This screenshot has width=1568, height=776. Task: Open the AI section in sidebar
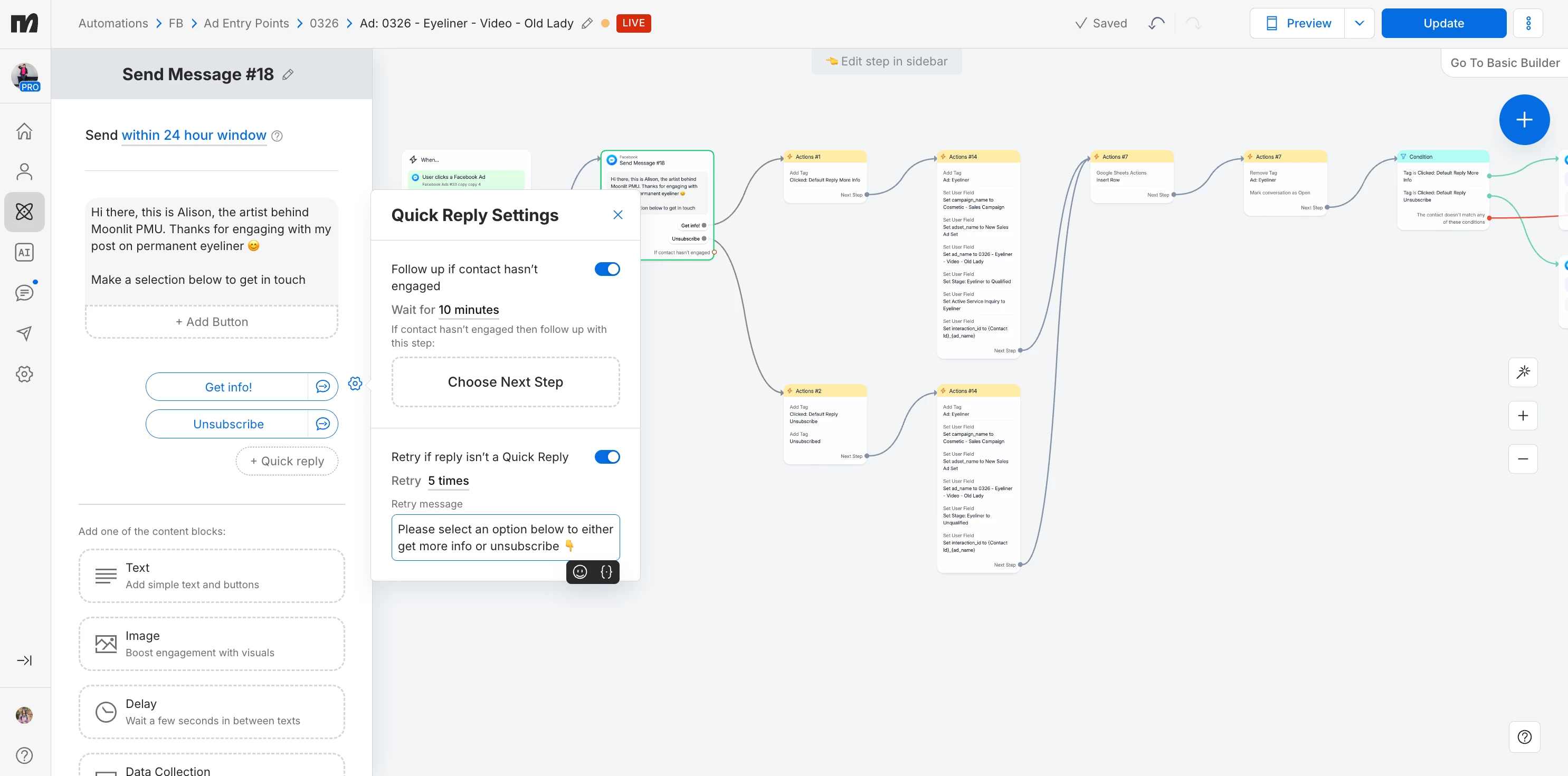24,252
